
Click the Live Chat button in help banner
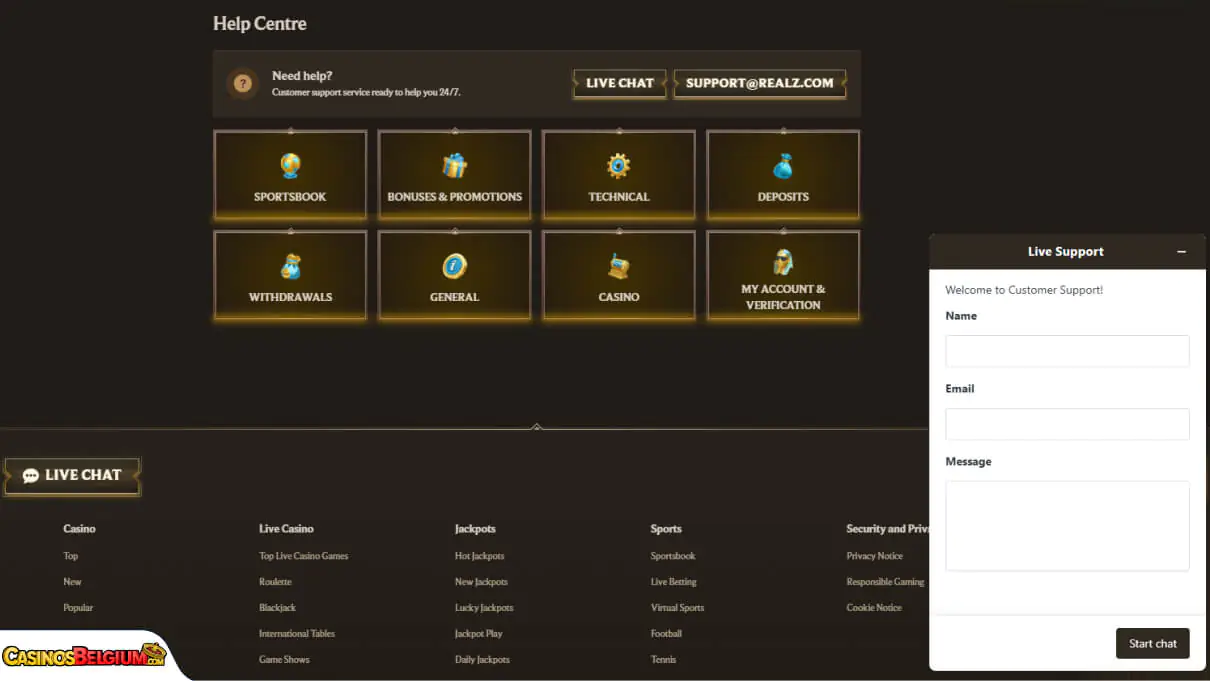(620, 83)
